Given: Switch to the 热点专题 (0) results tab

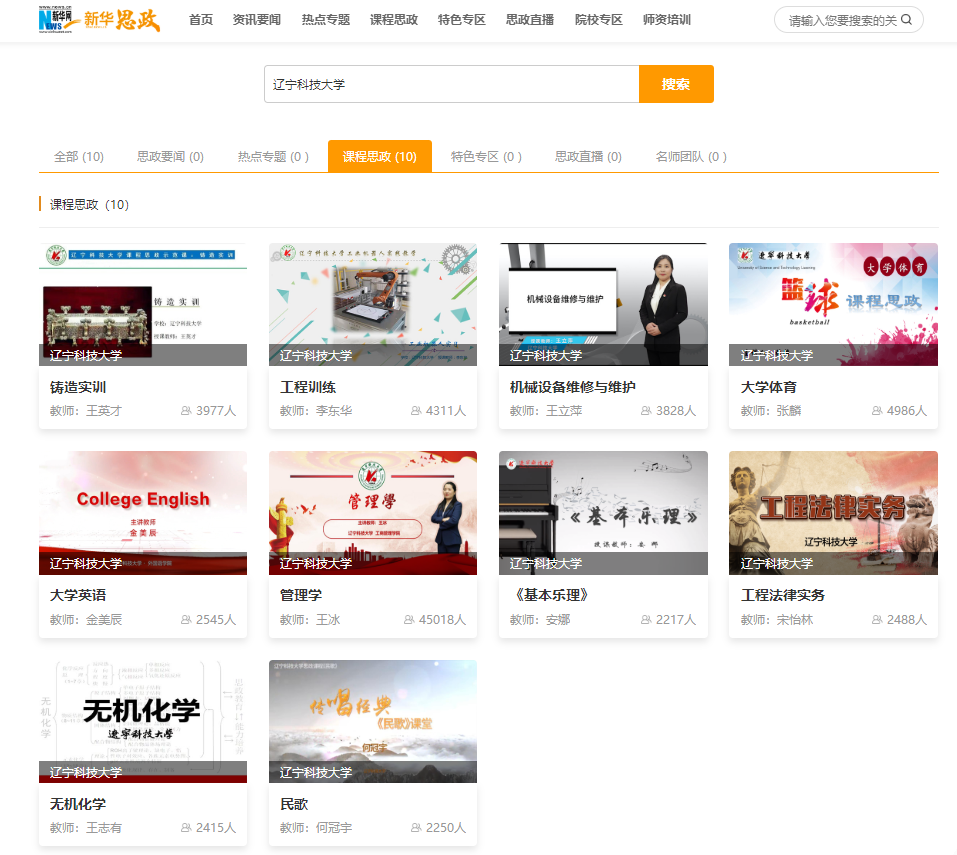Looking at the screenshot, I should (273, 157).
